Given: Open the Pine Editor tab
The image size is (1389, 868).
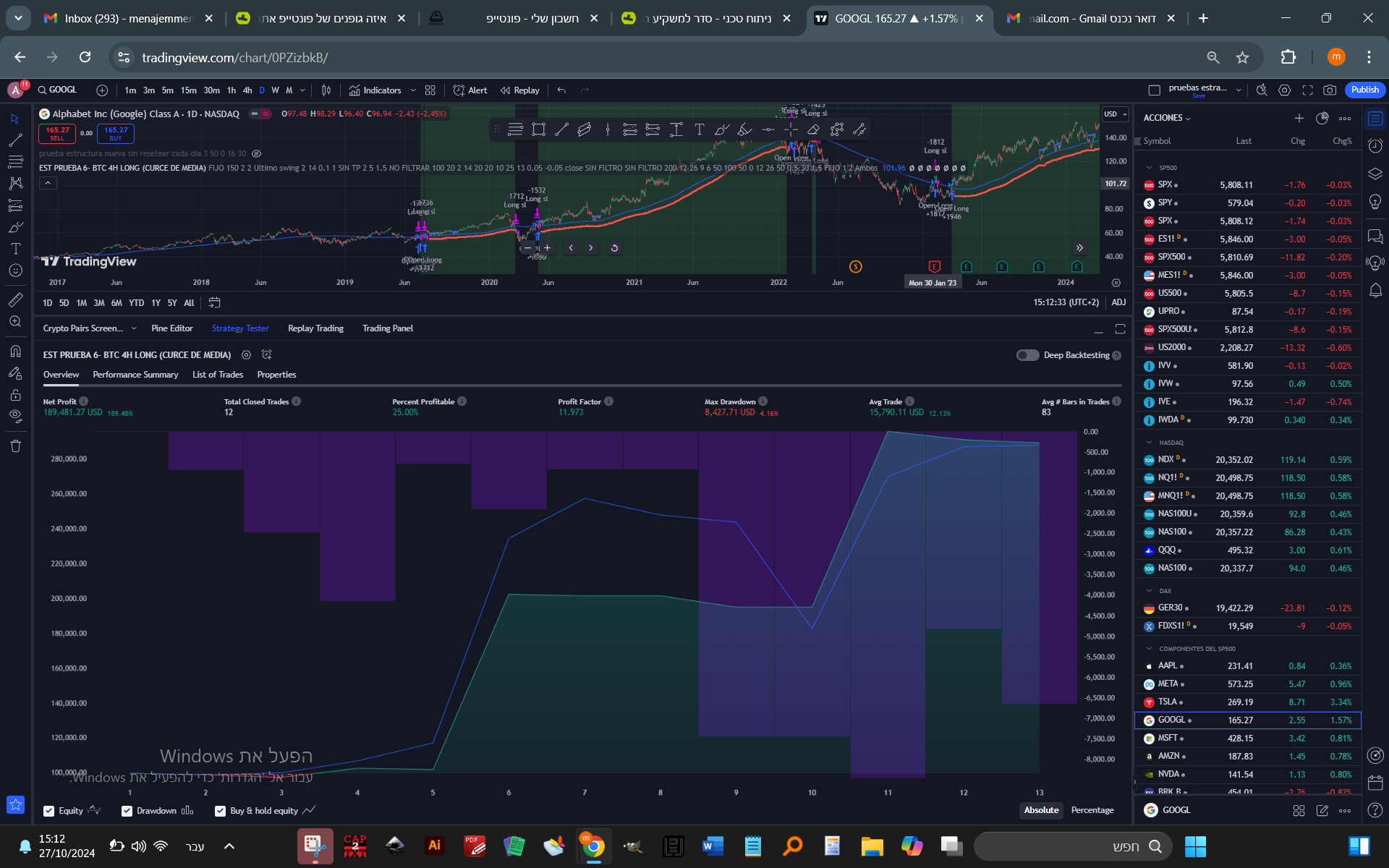Looking at the screenshot, I should pyautogui.click(x=171, y=328).
